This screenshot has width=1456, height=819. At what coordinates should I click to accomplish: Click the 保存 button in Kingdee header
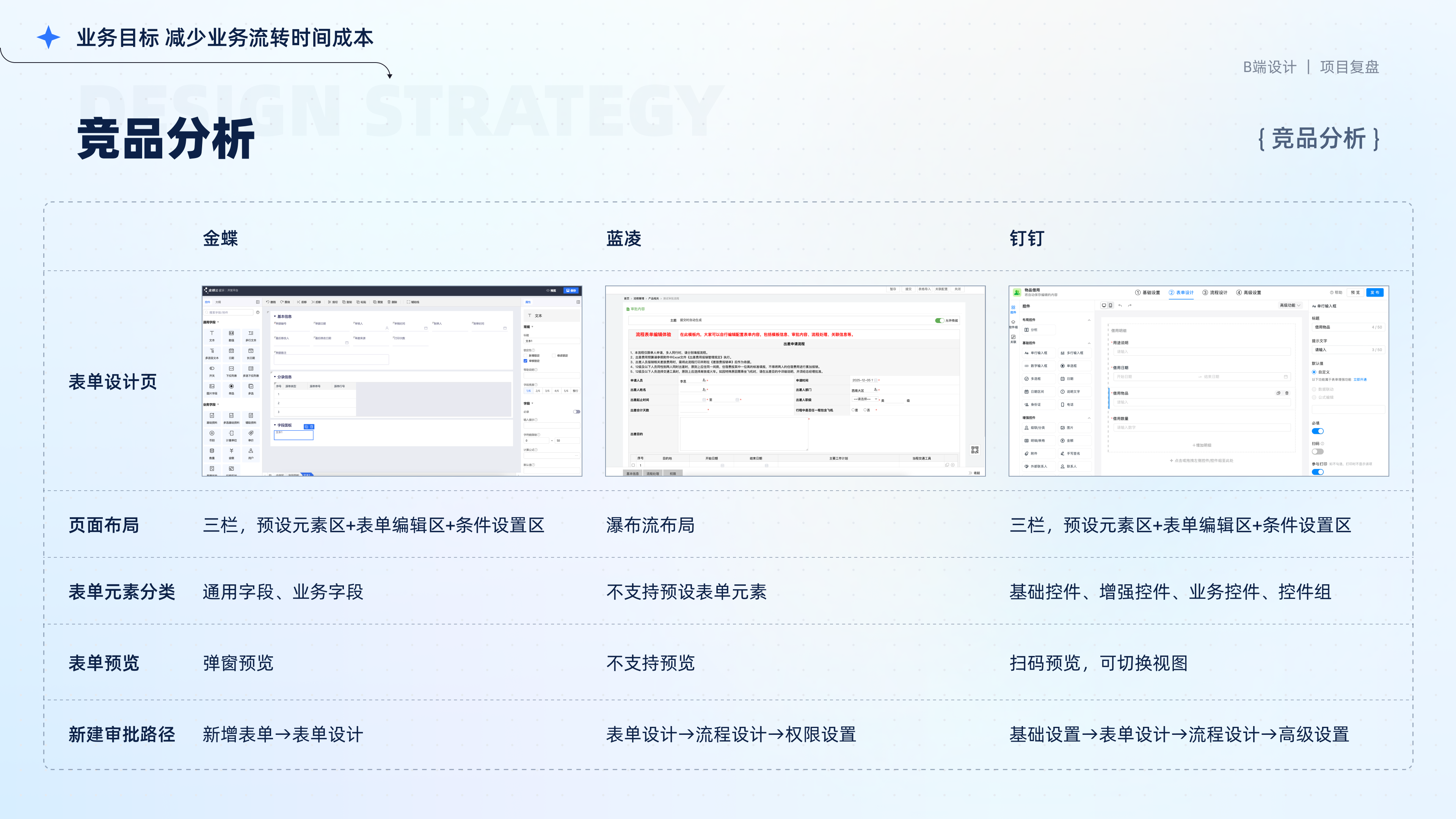(571, 290)
